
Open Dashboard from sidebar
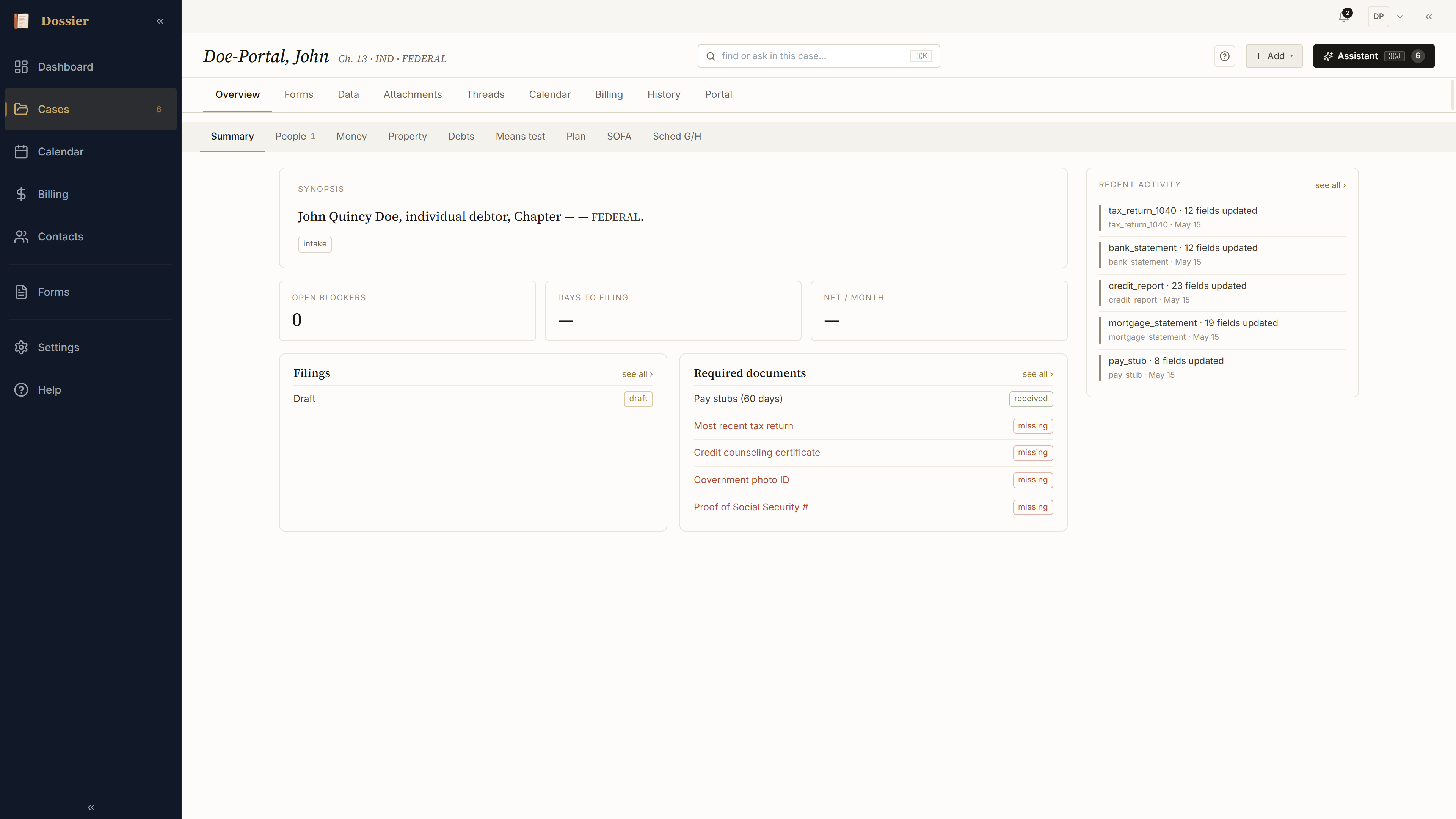tap(91, 67)
